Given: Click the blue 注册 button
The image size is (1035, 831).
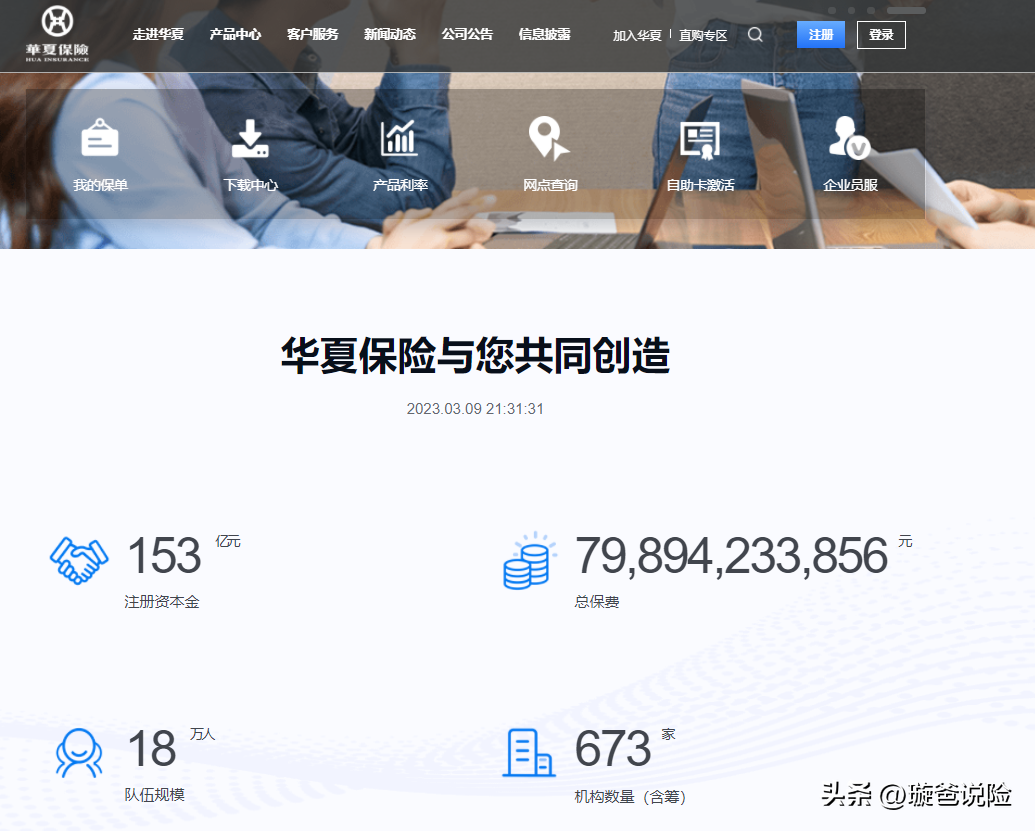Looking at the screenshot, I should click(821, 34).
